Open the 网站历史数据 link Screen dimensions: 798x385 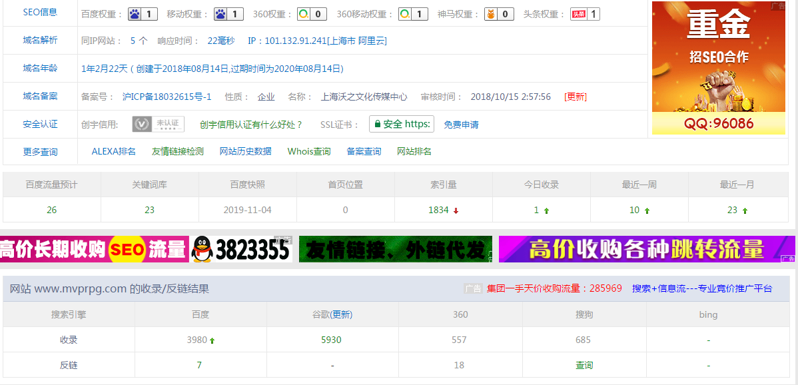[245, 151]
